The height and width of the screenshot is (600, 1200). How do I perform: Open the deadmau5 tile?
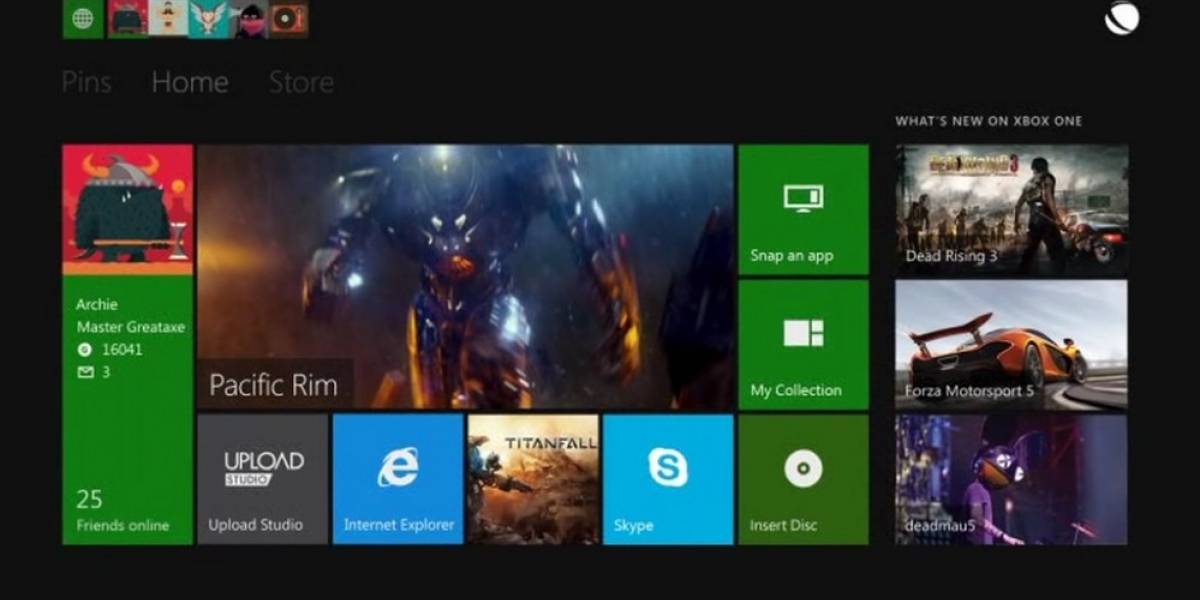point(1012,480)
